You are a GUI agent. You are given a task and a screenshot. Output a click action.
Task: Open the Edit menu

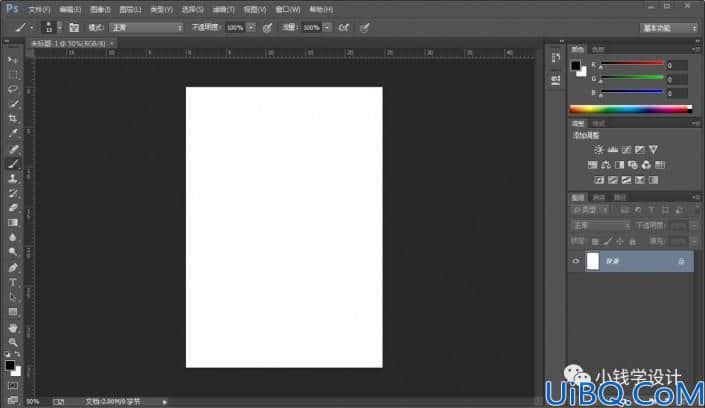(x=70, y=9)
